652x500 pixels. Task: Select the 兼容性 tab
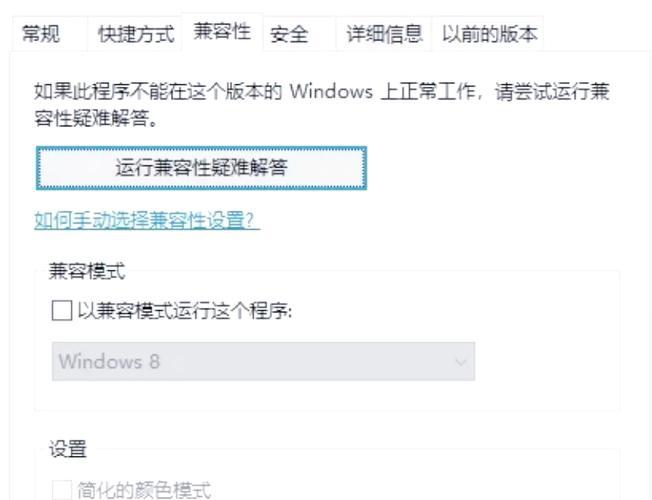pos(222,32)
